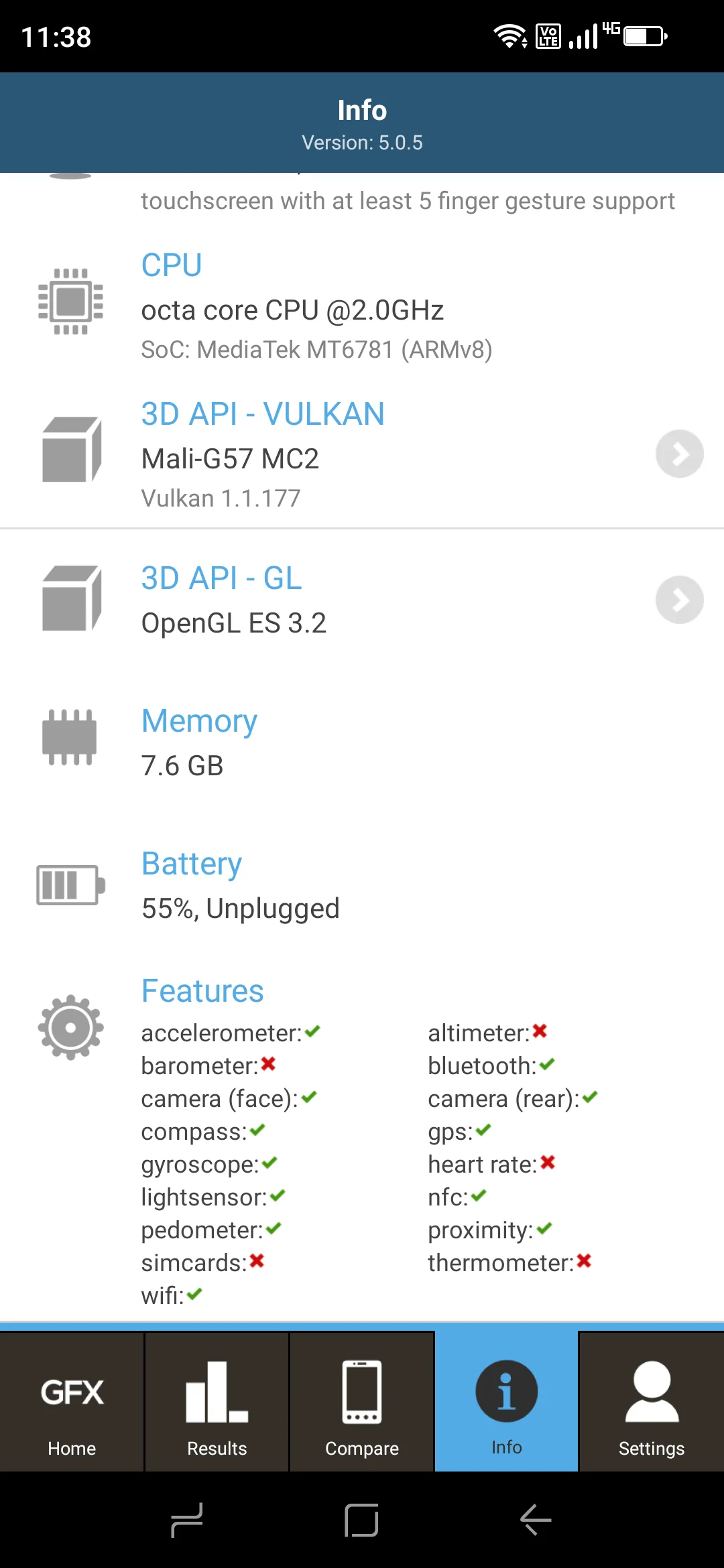Tap the CPU chip icon
Screen dimensions: 724x1568
(x=70, y=302)
